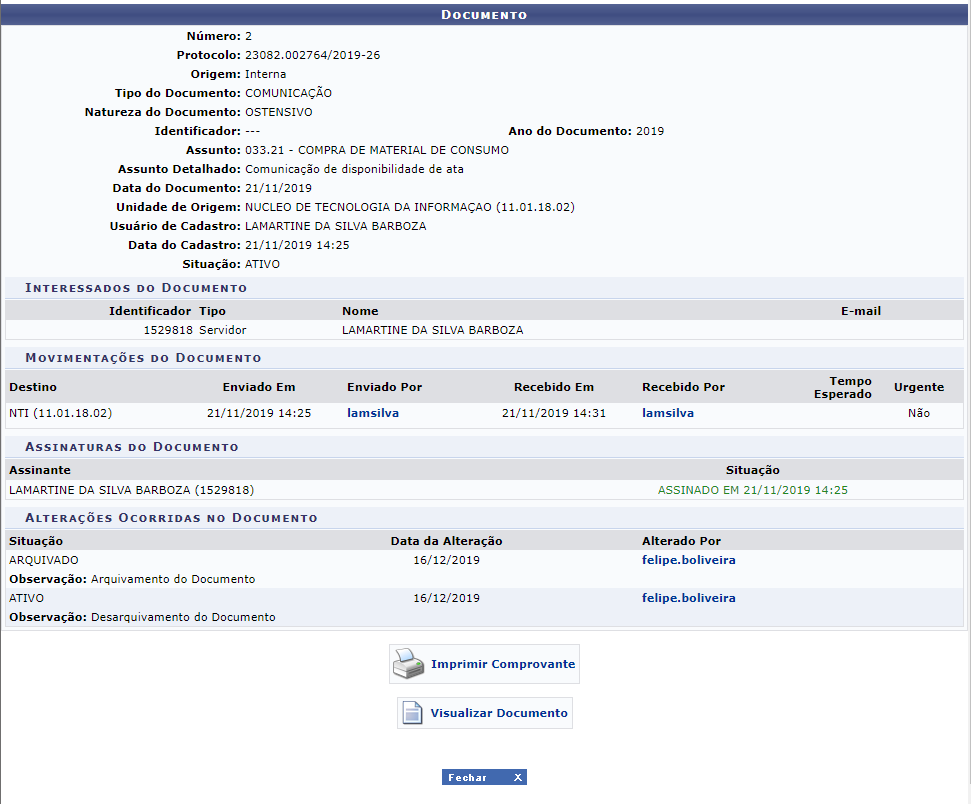Open the Imprimir Comprovante link text
971x804 pixels.
pos(502,664)
